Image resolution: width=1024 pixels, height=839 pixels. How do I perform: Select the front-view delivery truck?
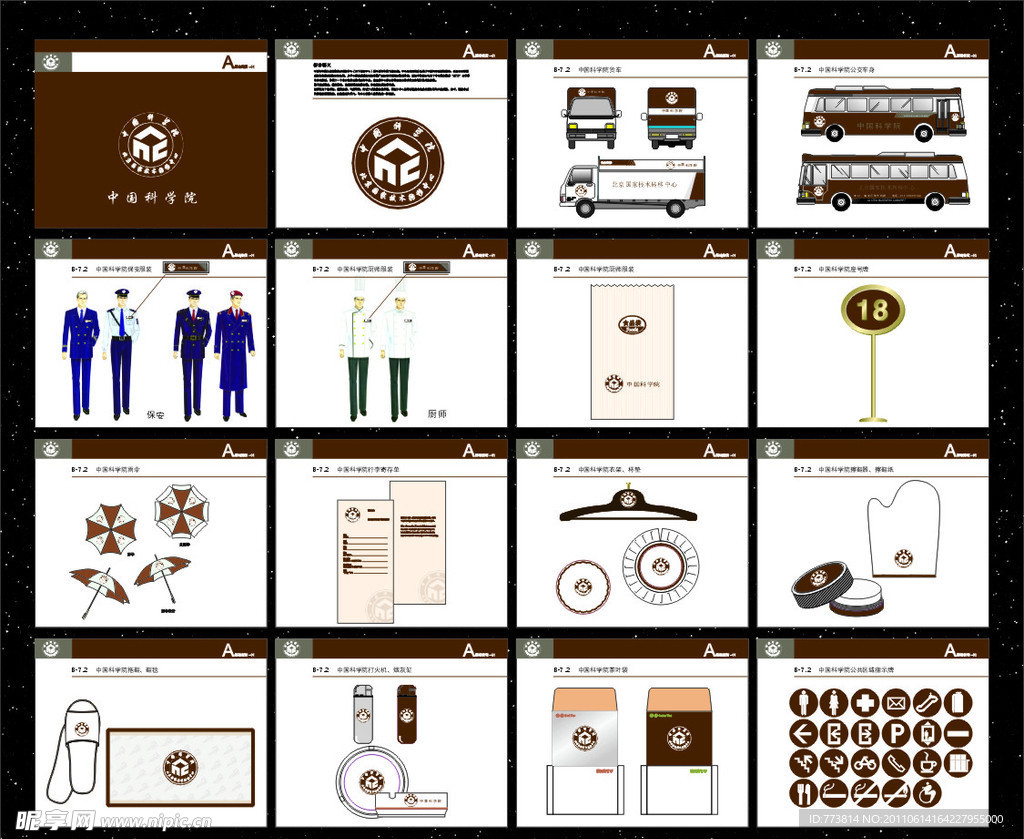pos(590,118)
